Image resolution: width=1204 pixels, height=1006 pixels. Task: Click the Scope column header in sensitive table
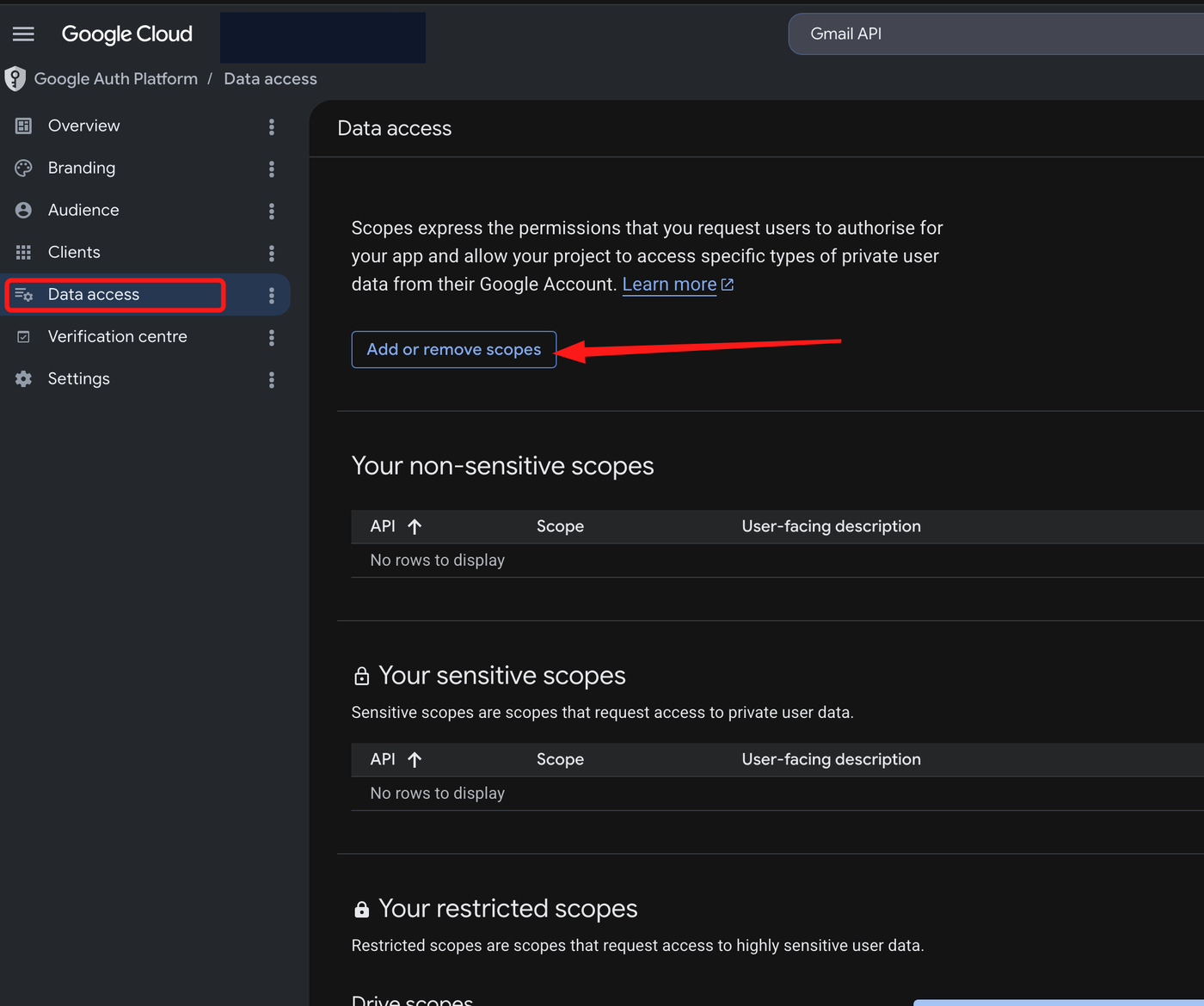click(x=560, y=759)
